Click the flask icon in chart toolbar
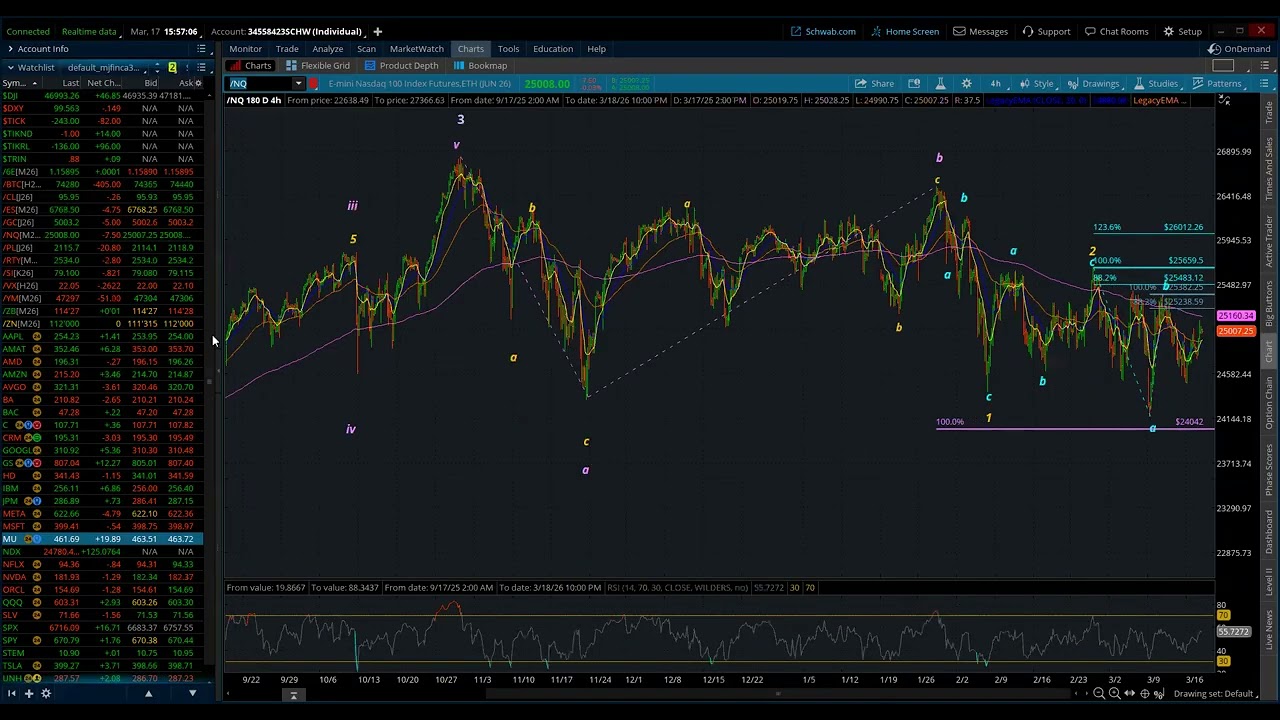Viewport: 1280px width, 720px height. pyautogui.click(x=940, y=84)
